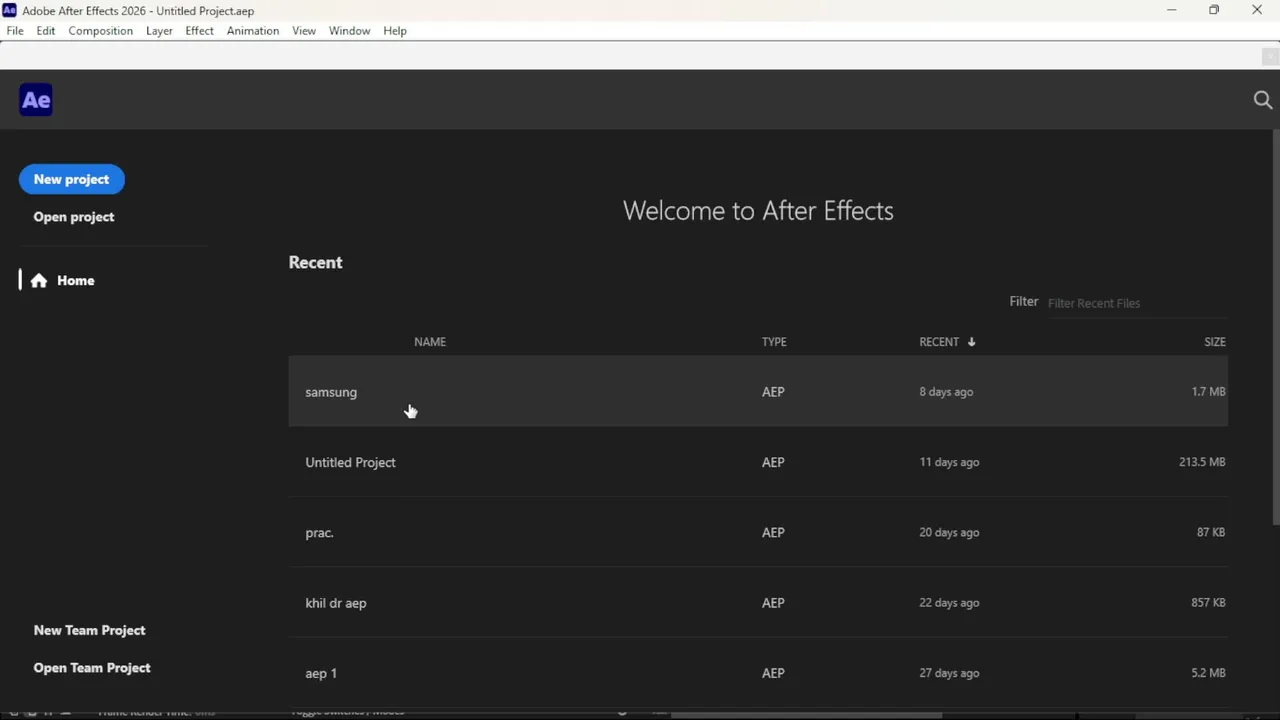This screenshot has width=1280, height=720.
Task: Click the vertical scrollbar of Home screen
Action: (1275, 328)
